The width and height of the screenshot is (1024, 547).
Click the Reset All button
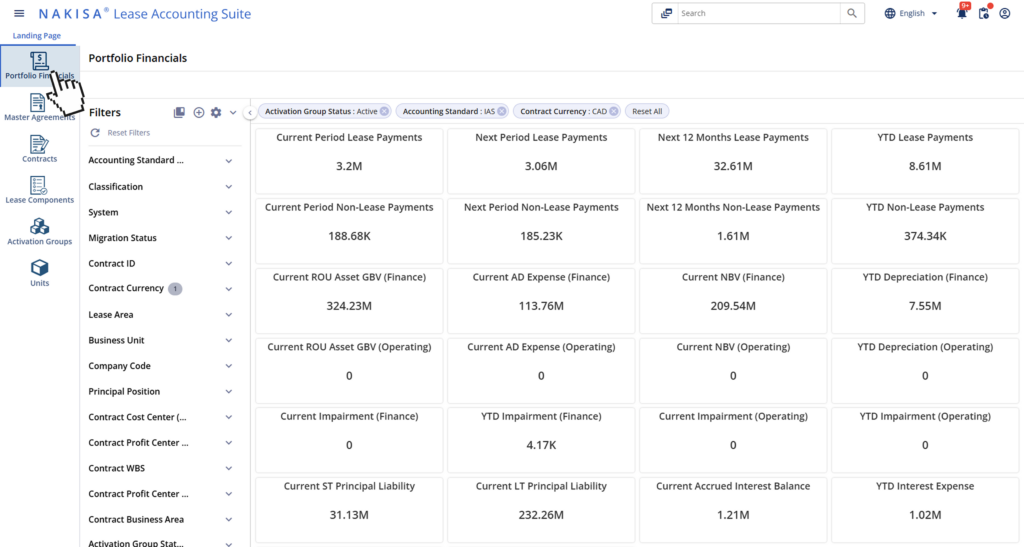coord(647,111)
